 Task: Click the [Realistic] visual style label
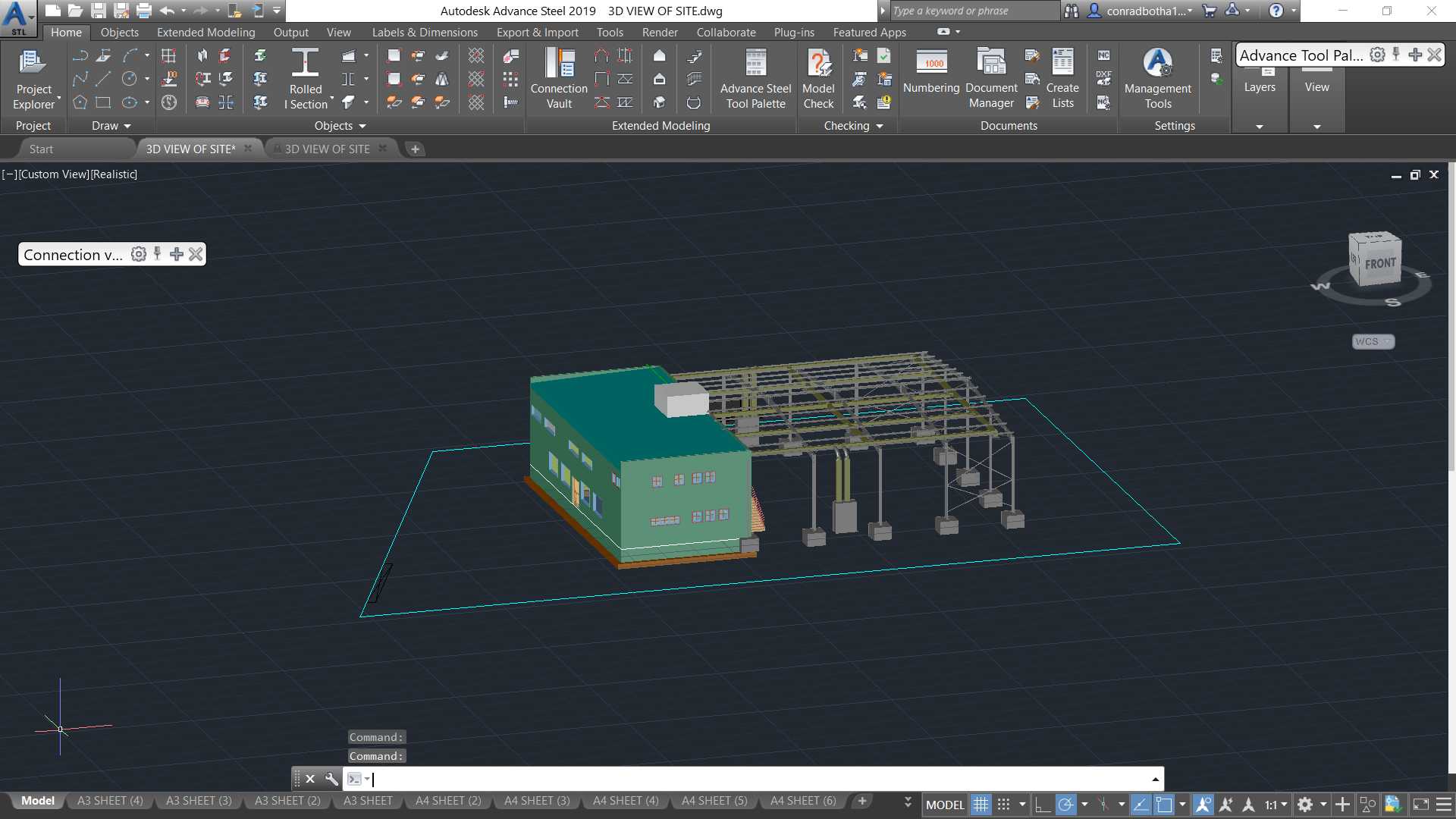[x=115, y=174]
